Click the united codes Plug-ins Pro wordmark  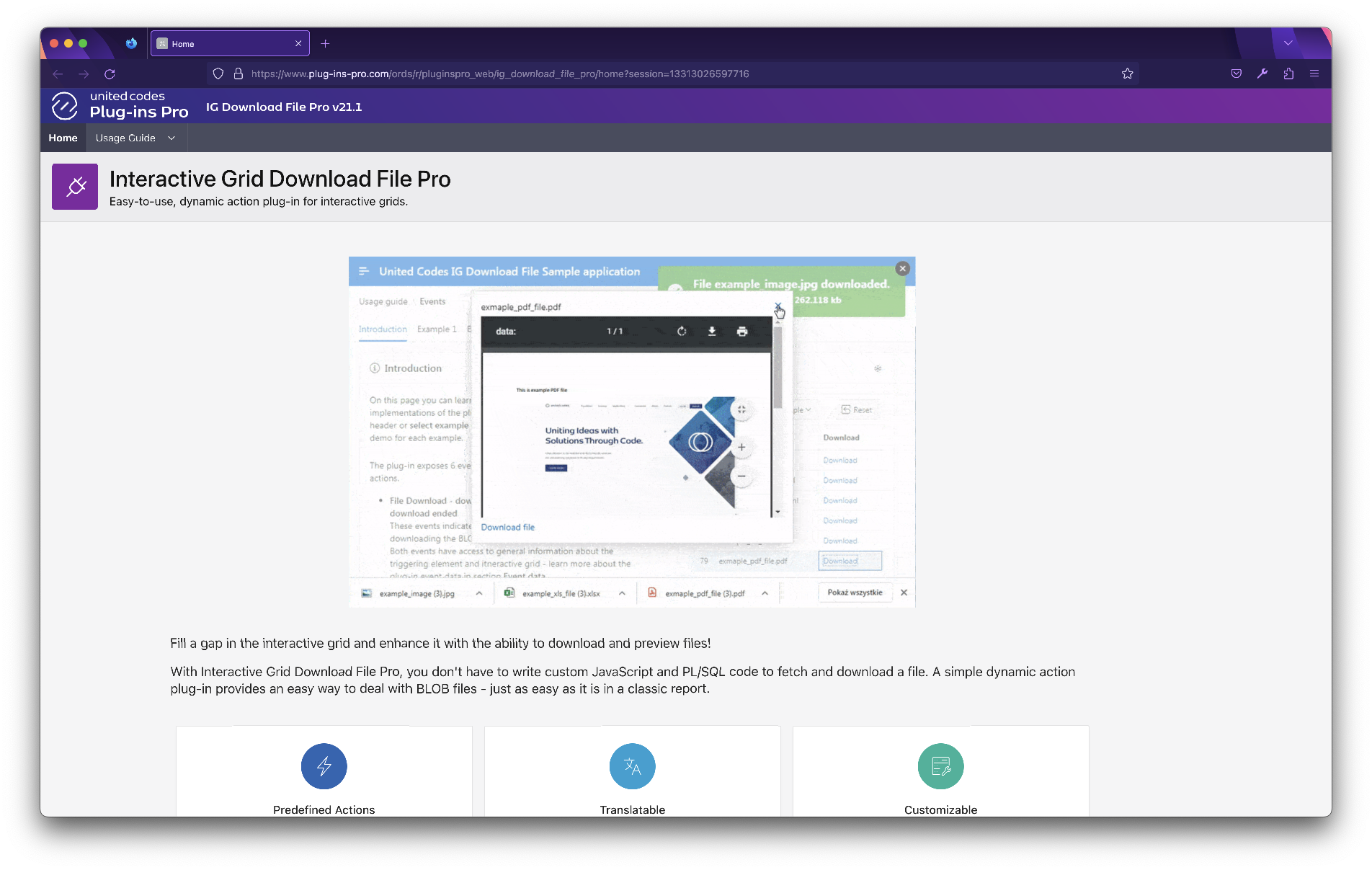pos(139,105)
